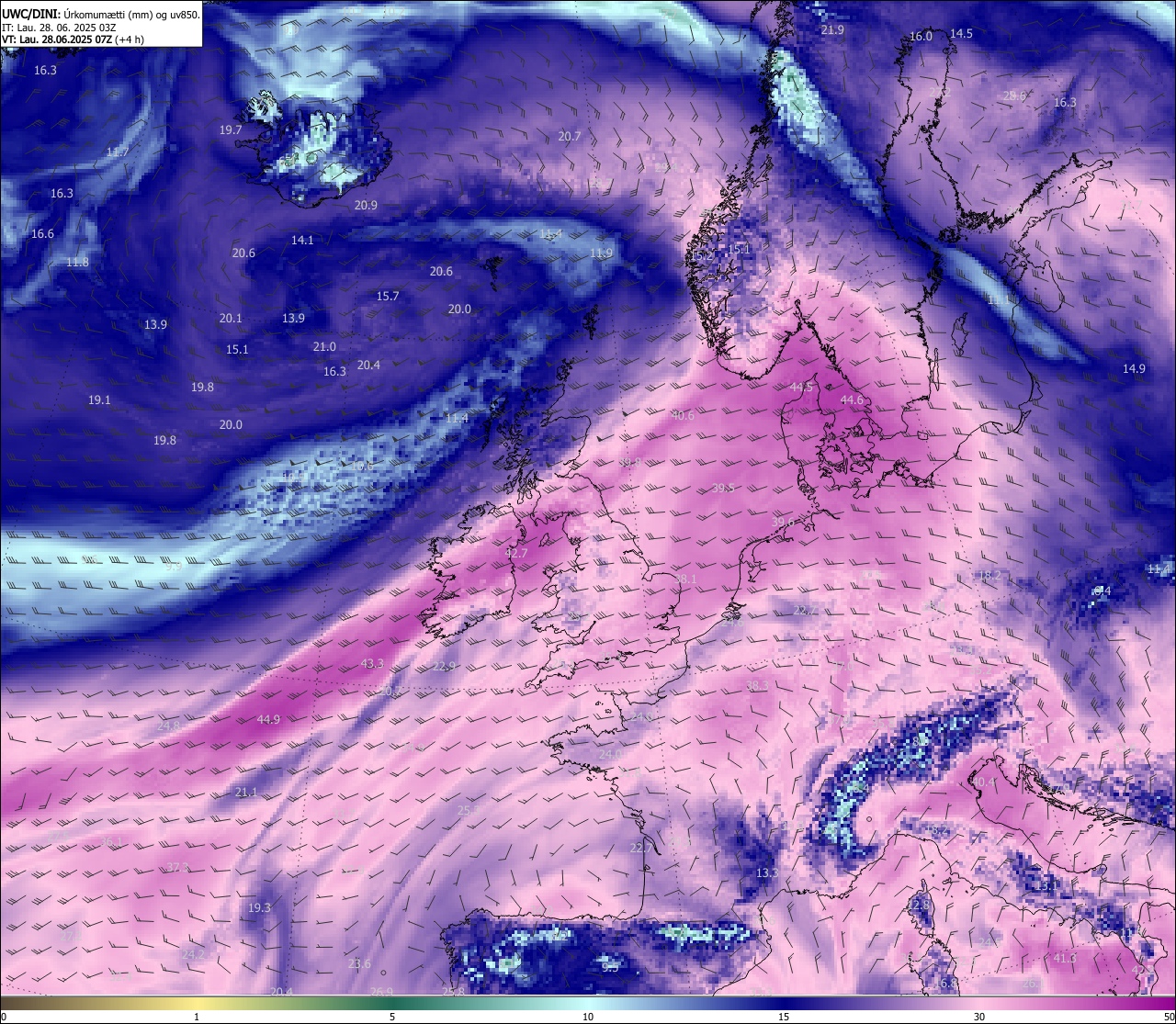Click the 30 tick on the color scale
The height and width of the screenshot is (1024, 1176).
[x=979, y=1017]
